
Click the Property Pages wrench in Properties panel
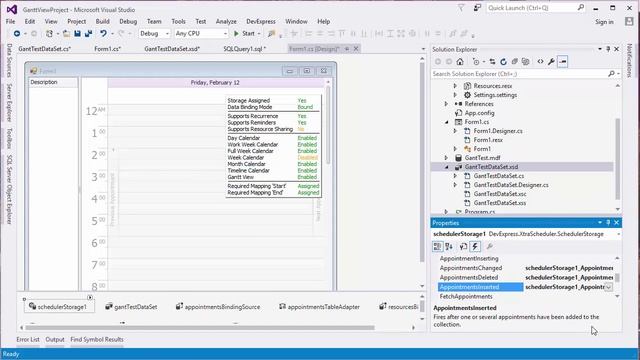click(490, 247)
